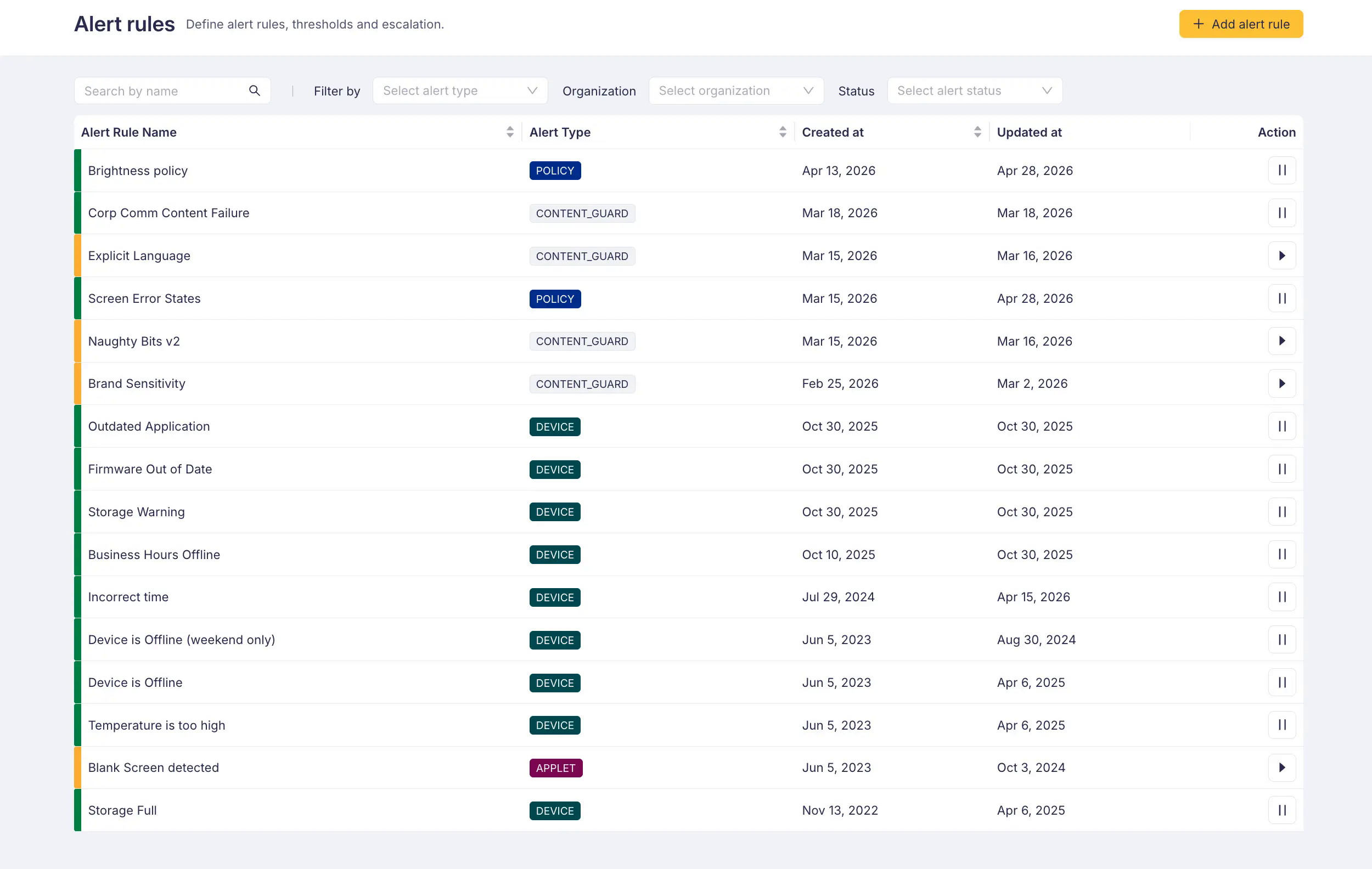Pause the Firmware Out of Date rule
The image size is (1372, 869).
pos(1281,469)
